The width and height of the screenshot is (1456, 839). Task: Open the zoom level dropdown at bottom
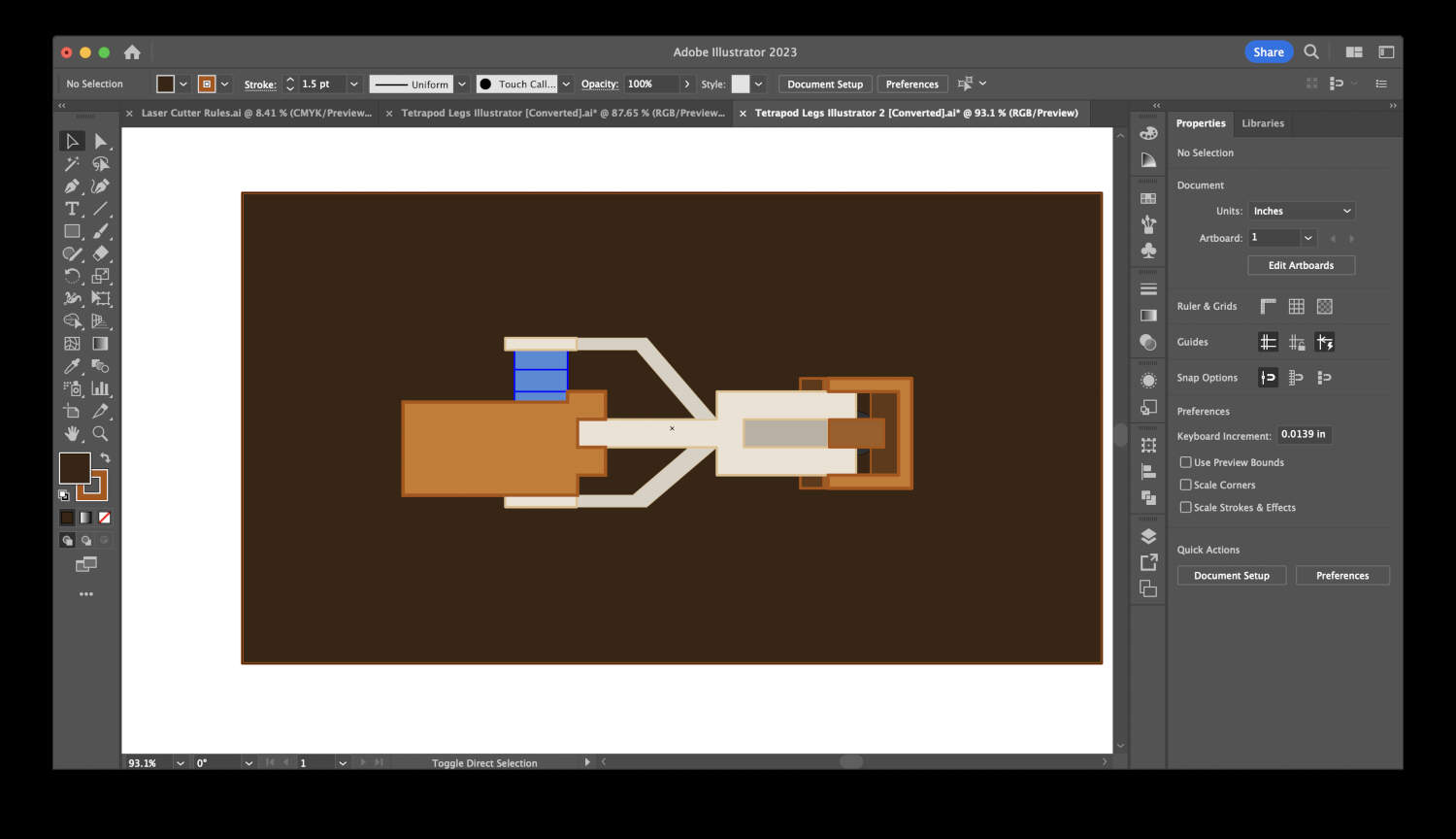(x=181, y=763)
